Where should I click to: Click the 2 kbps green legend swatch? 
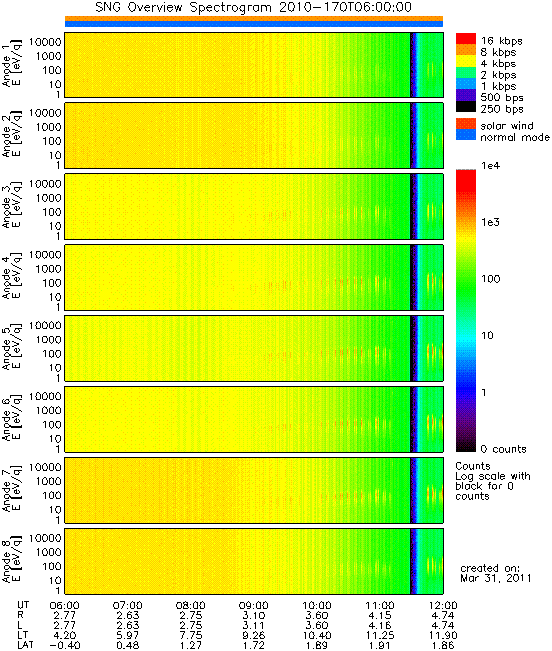[x=466, y=73]
